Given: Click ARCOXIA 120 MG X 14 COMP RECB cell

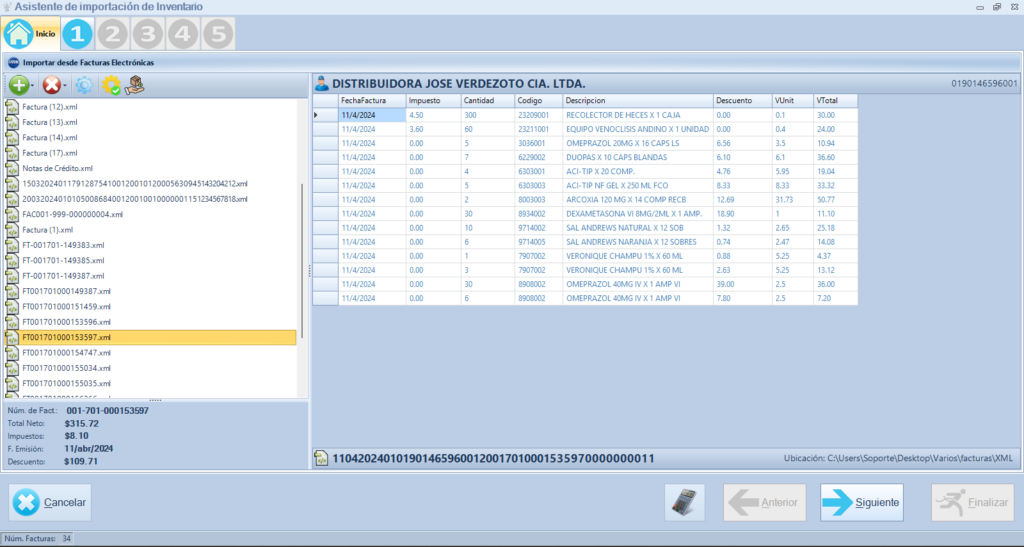Looking at the screenshot, I should tap(637, 200).
